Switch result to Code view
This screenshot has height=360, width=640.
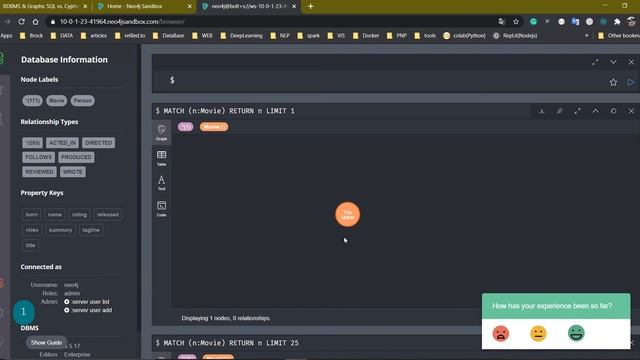[x=162, y=209]
